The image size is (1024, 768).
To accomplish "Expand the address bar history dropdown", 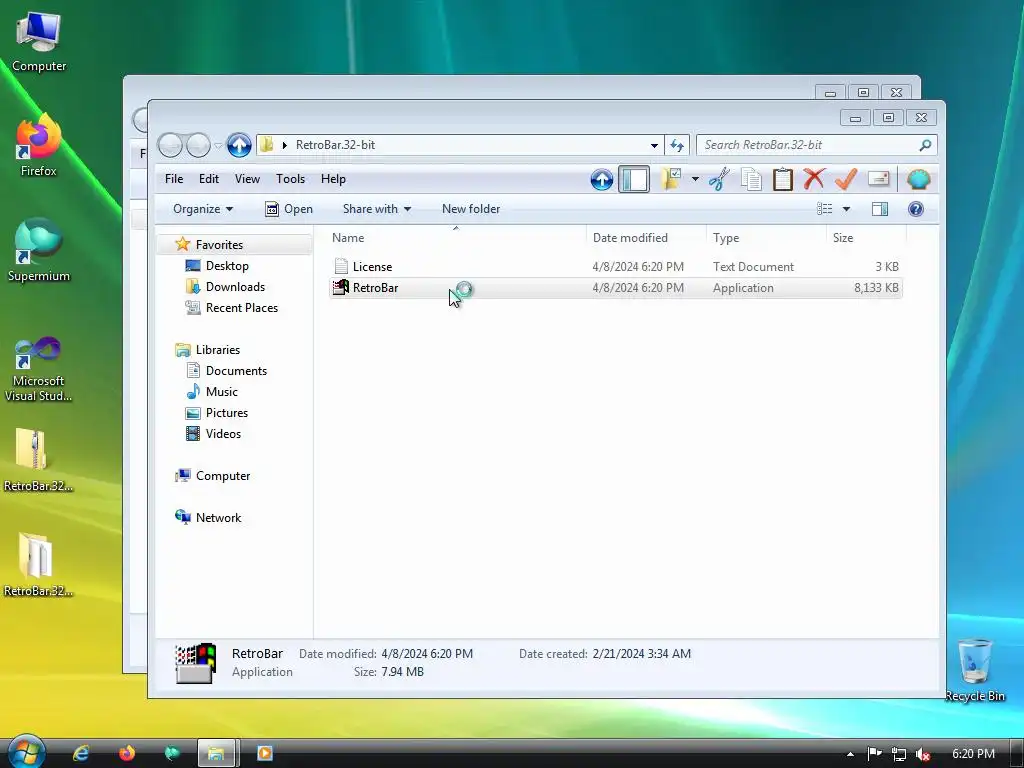I will pyautogui.click(x=654, y=145).
